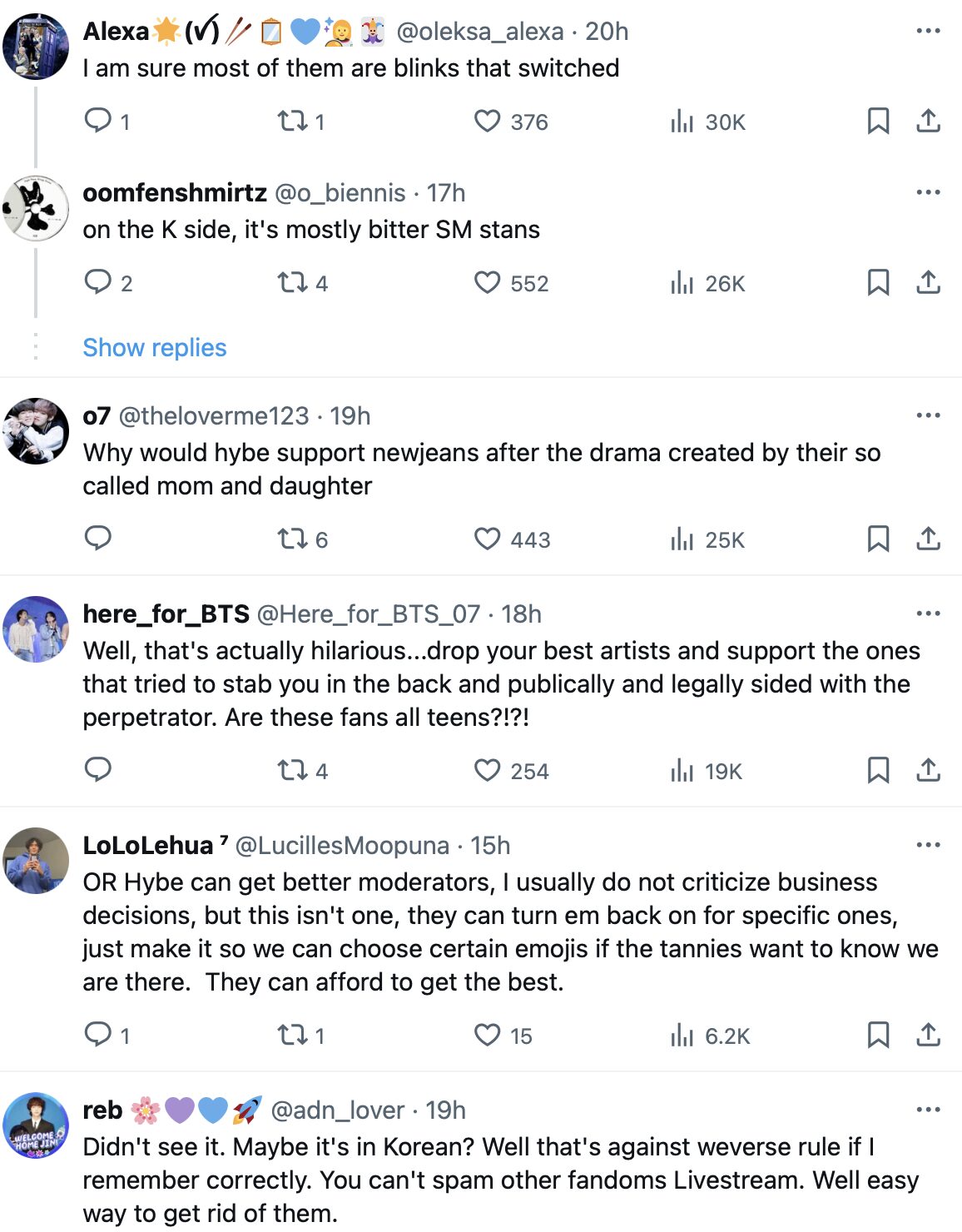Open the three-dot menu on reb's tweet
Screen dimensions: 962x1232
click(x=928, y=1110)
